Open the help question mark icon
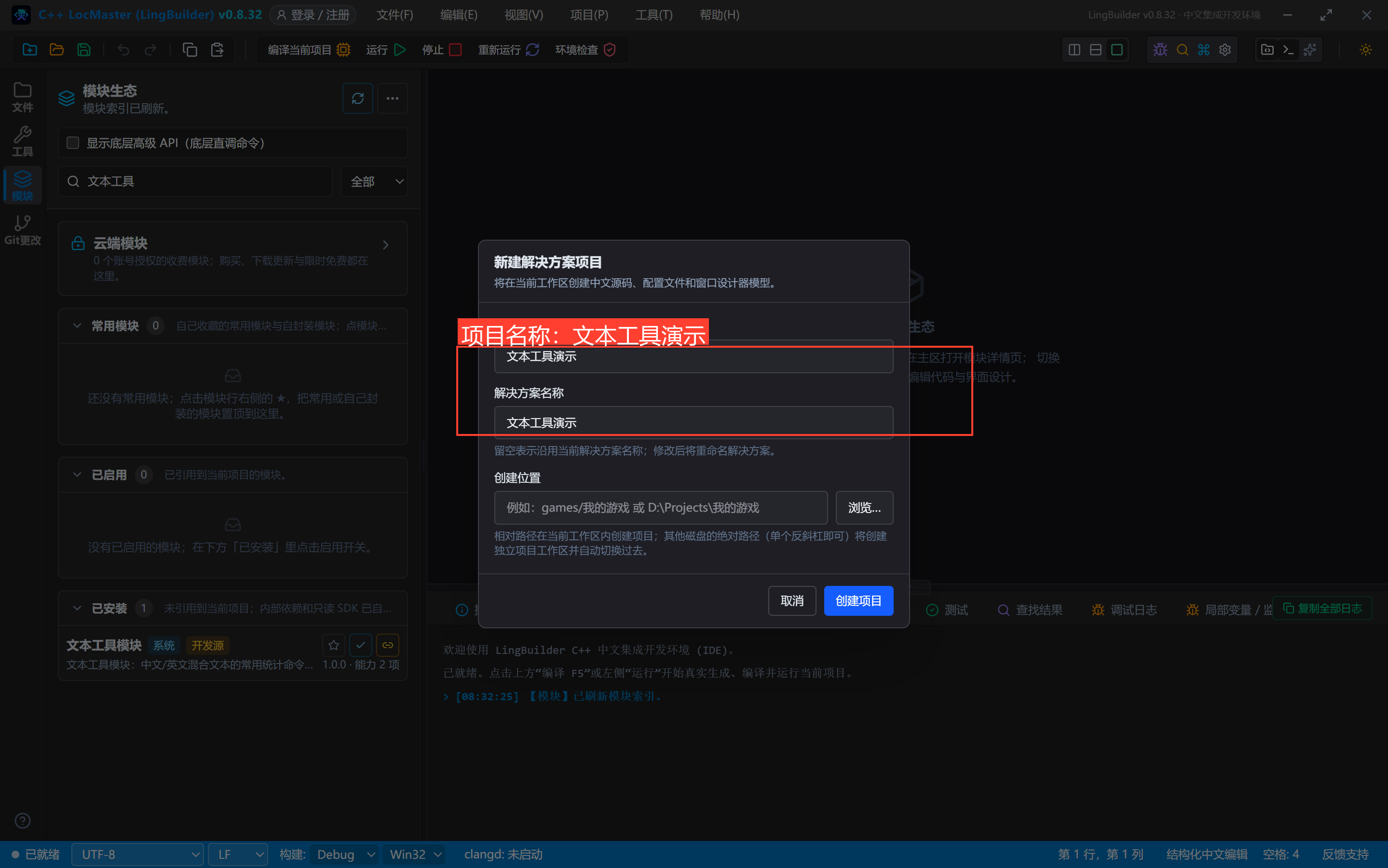The width and height of the screenshot is (1388, 868). pyautogui.click(x=22, y=821)
